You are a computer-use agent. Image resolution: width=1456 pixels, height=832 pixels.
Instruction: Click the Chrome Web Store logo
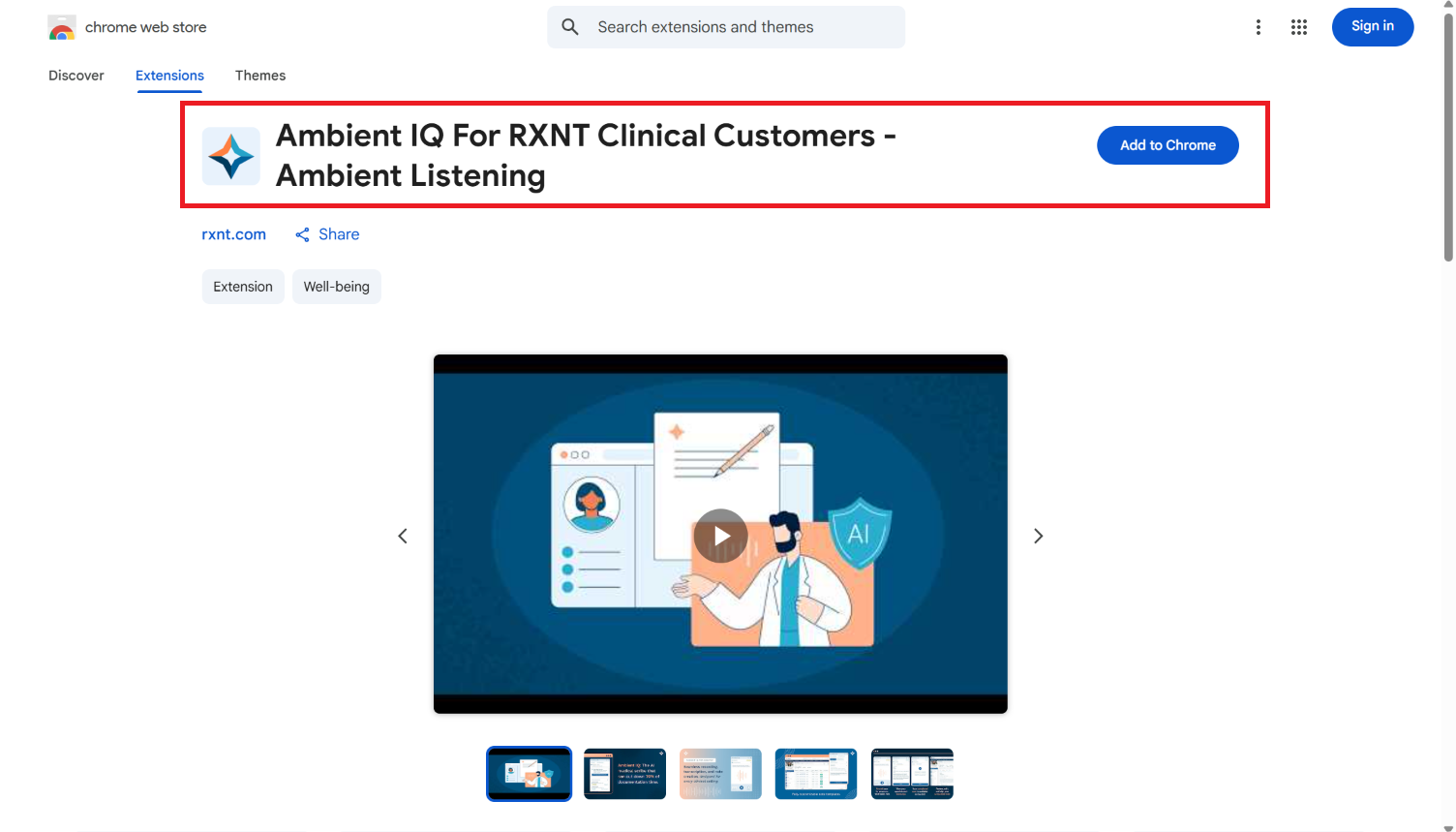62,28
